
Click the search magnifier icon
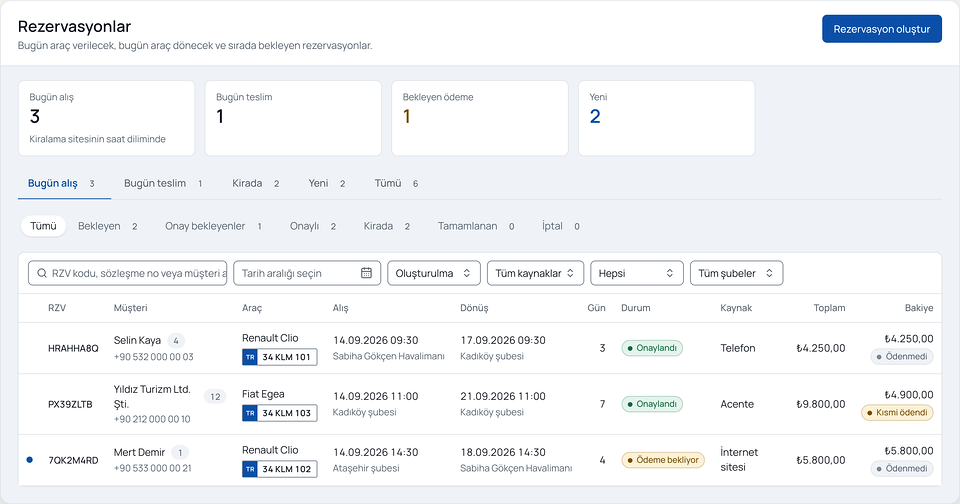(42, 273)
